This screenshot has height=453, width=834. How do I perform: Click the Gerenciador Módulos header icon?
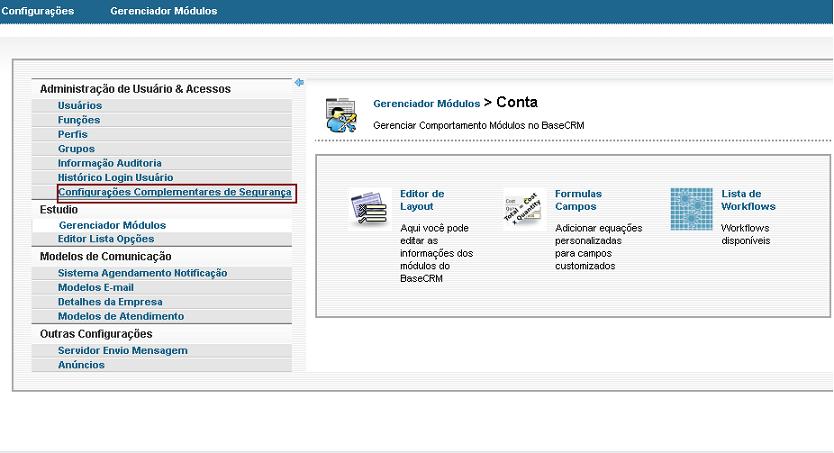pos(341,115)
